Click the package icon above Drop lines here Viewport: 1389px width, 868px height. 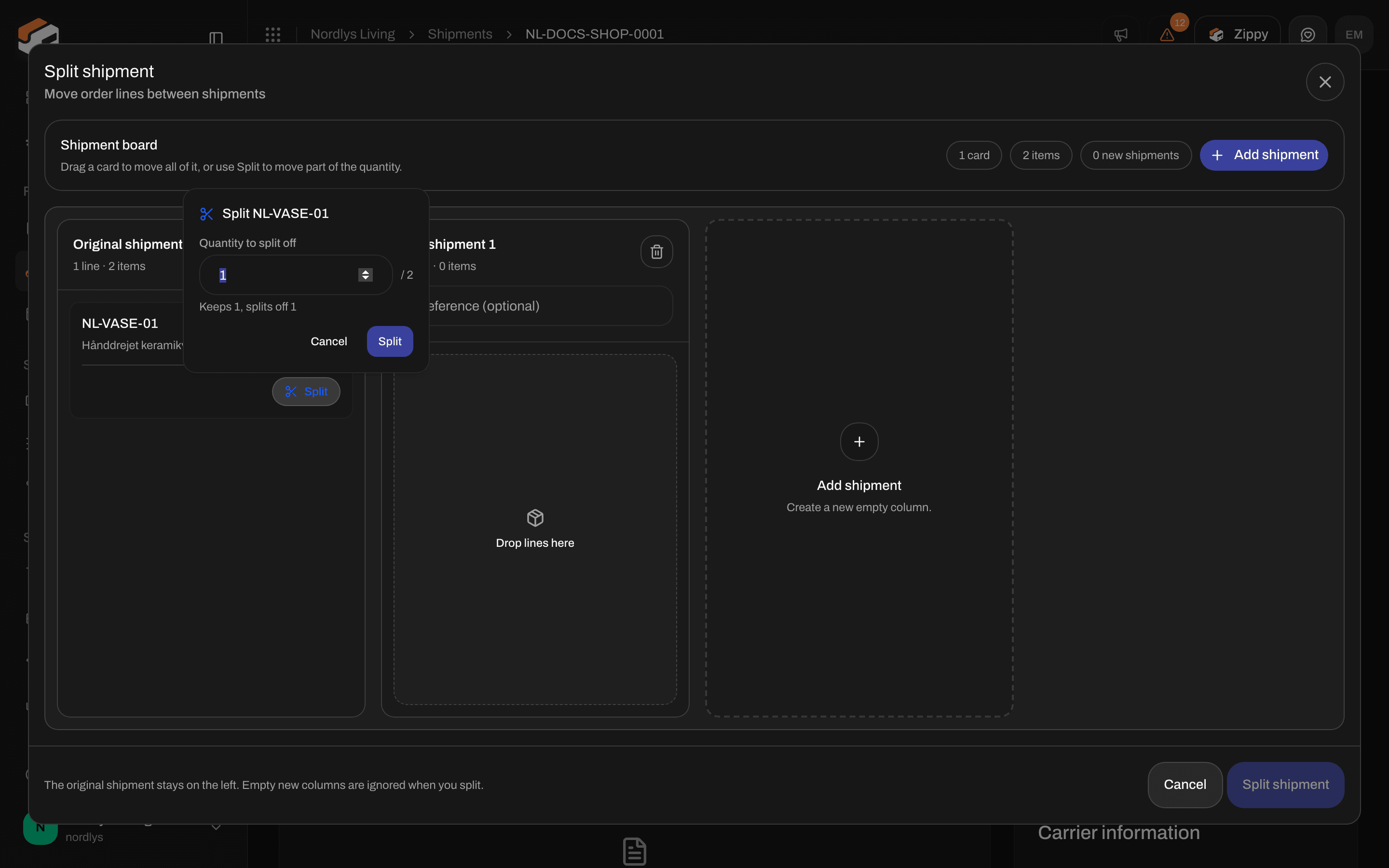point(535,518)
